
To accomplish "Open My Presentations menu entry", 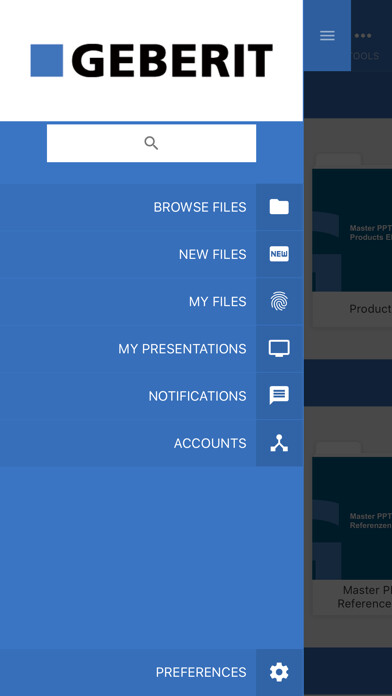I will [x=182, y=349].
